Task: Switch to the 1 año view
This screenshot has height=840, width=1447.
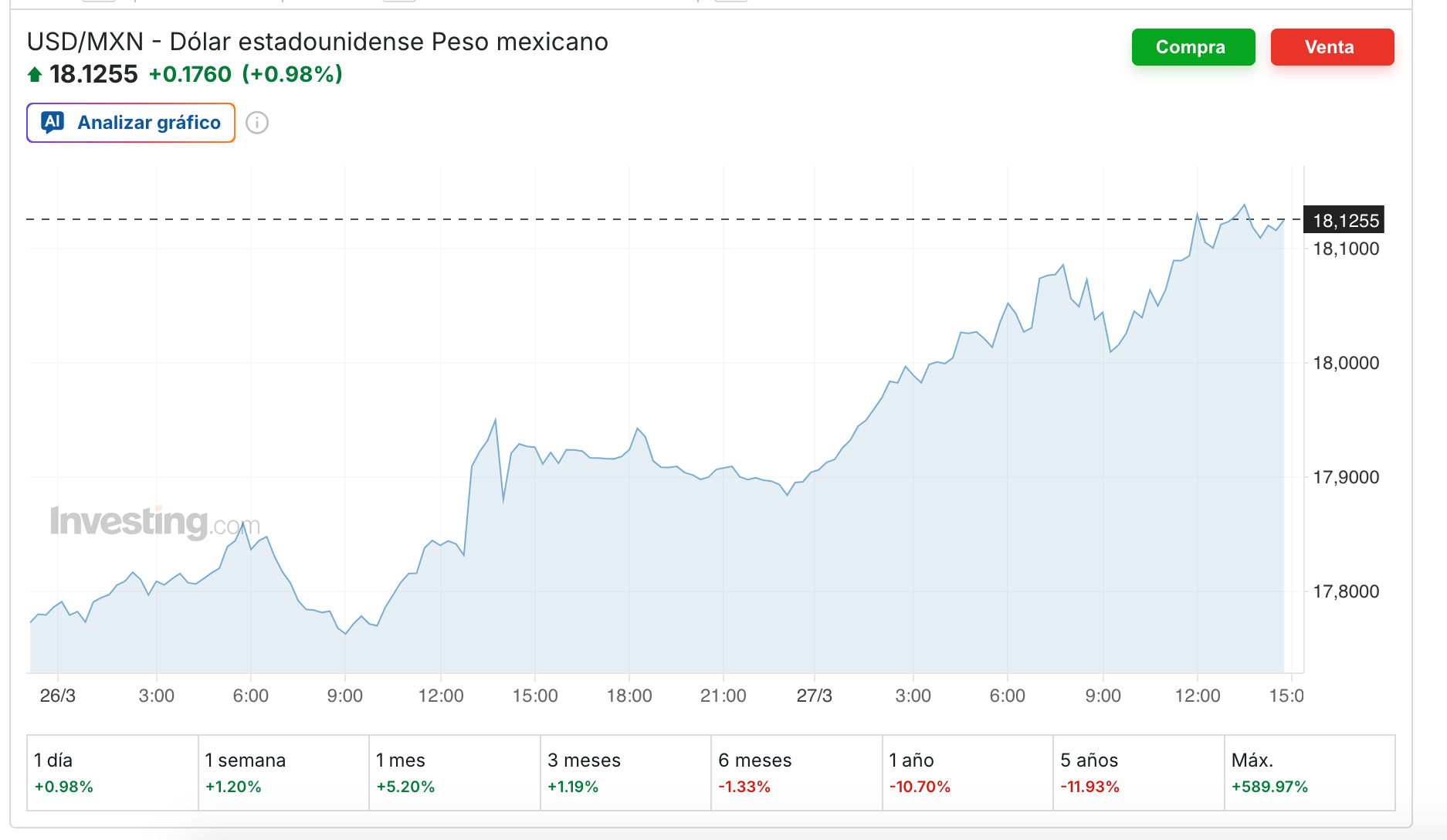Action: 967,773
